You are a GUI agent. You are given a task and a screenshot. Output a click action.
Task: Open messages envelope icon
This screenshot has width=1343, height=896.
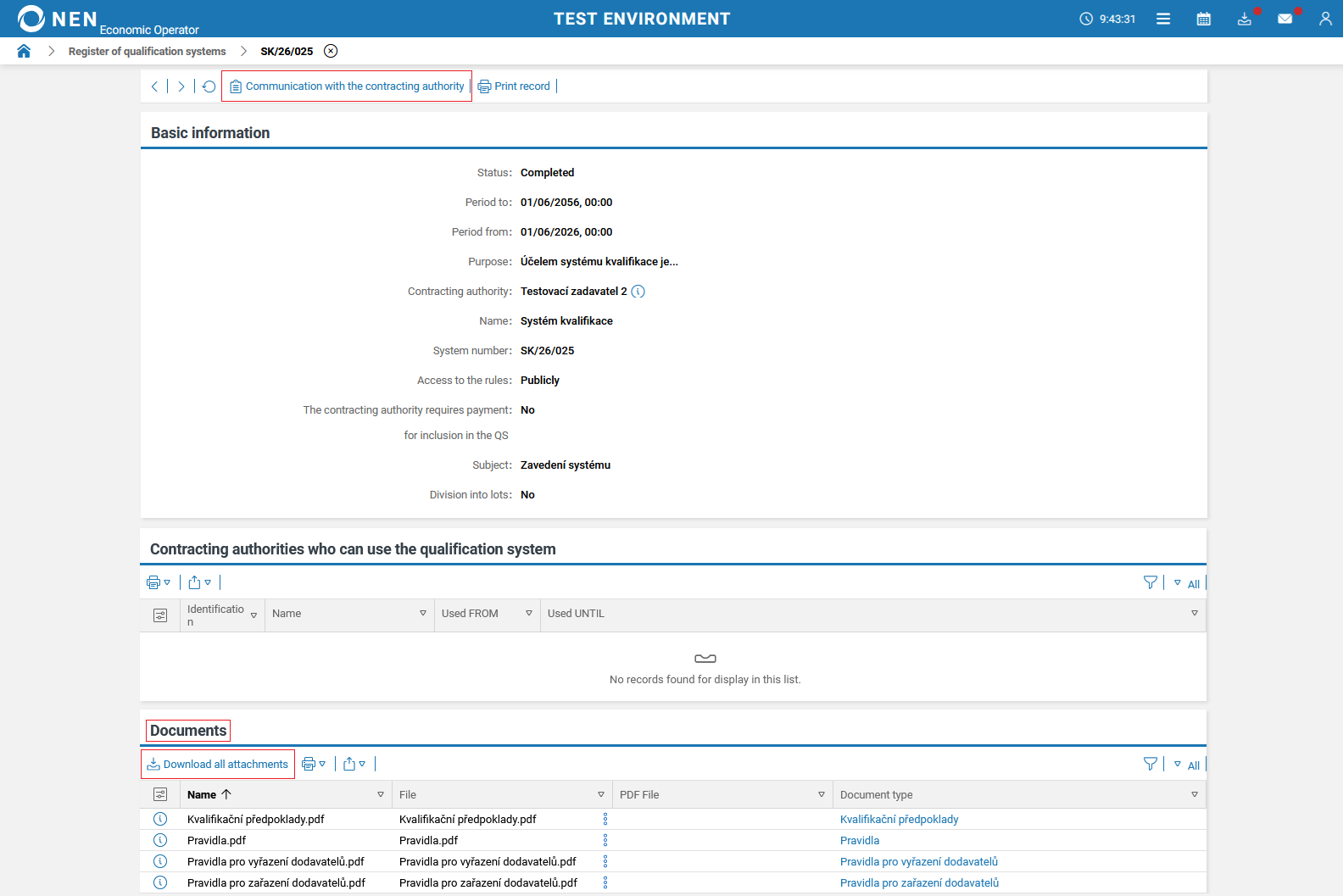[1285, 19]
